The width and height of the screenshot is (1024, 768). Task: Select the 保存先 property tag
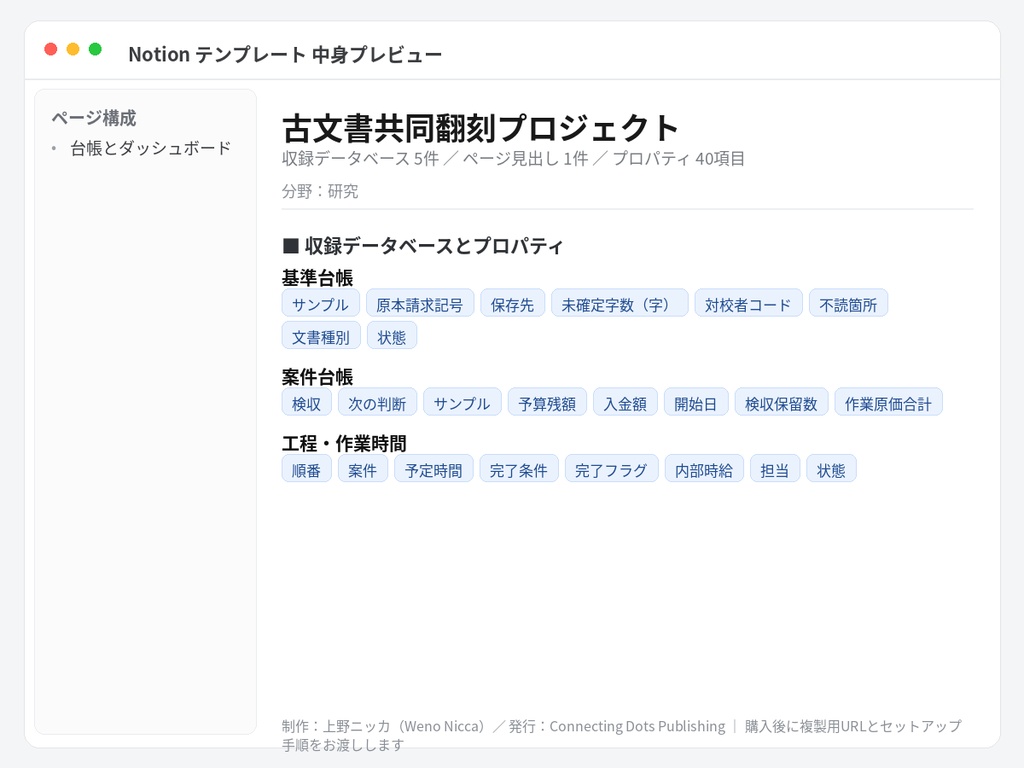click(513, 304)
